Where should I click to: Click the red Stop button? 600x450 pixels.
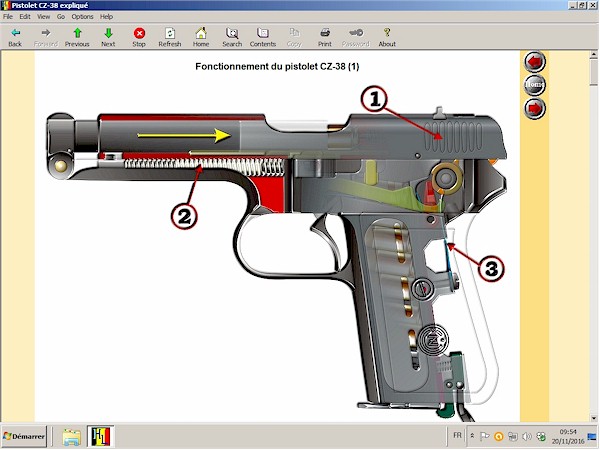click(x=139, y=38)
